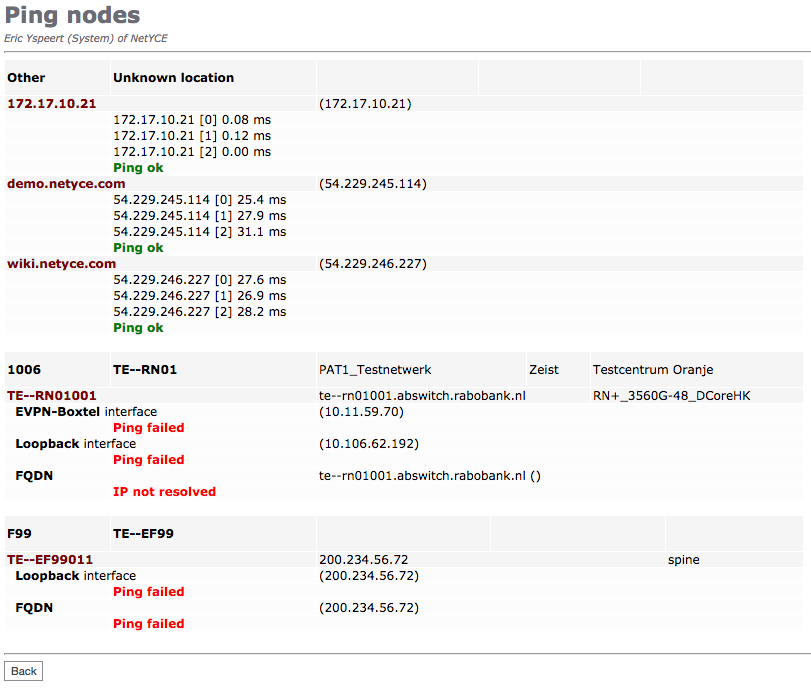Viewport: 811px width, 690px height.
Task: Click the EVPN-Boxtel interface label
Action: 86,411
